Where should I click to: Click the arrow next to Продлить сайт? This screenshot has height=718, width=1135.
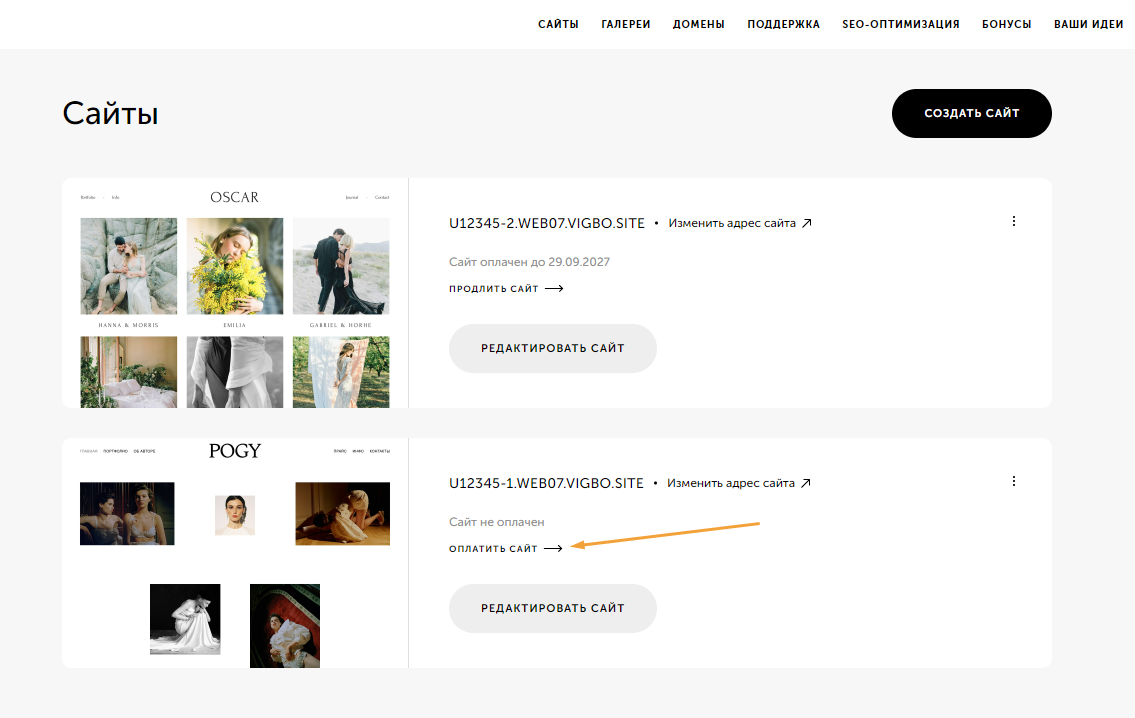tap(553, 289)
